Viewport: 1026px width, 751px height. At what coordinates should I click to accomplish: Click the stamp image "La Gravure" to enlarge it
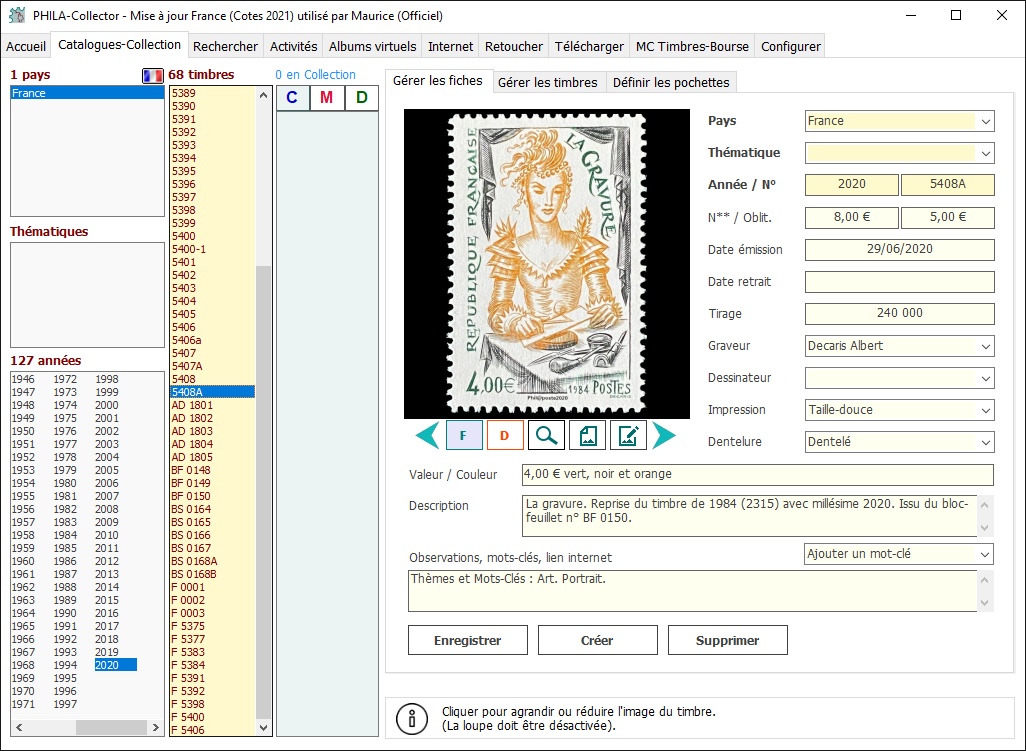pos(547,264)
